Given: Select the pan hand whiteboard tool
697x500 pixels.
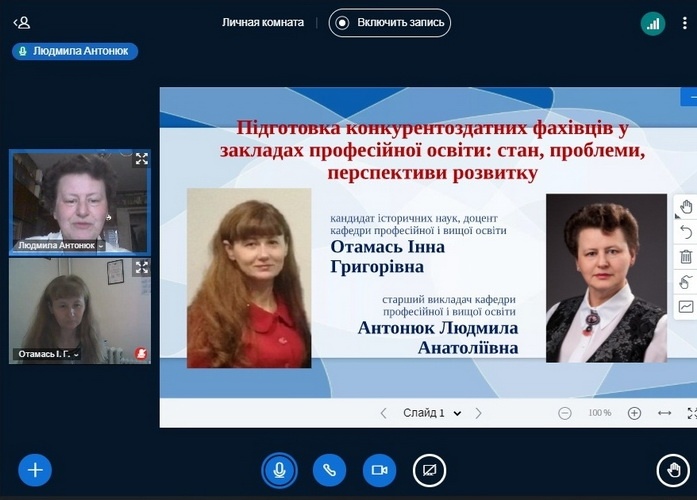Looking at the screenshot, I should [686, 207].
